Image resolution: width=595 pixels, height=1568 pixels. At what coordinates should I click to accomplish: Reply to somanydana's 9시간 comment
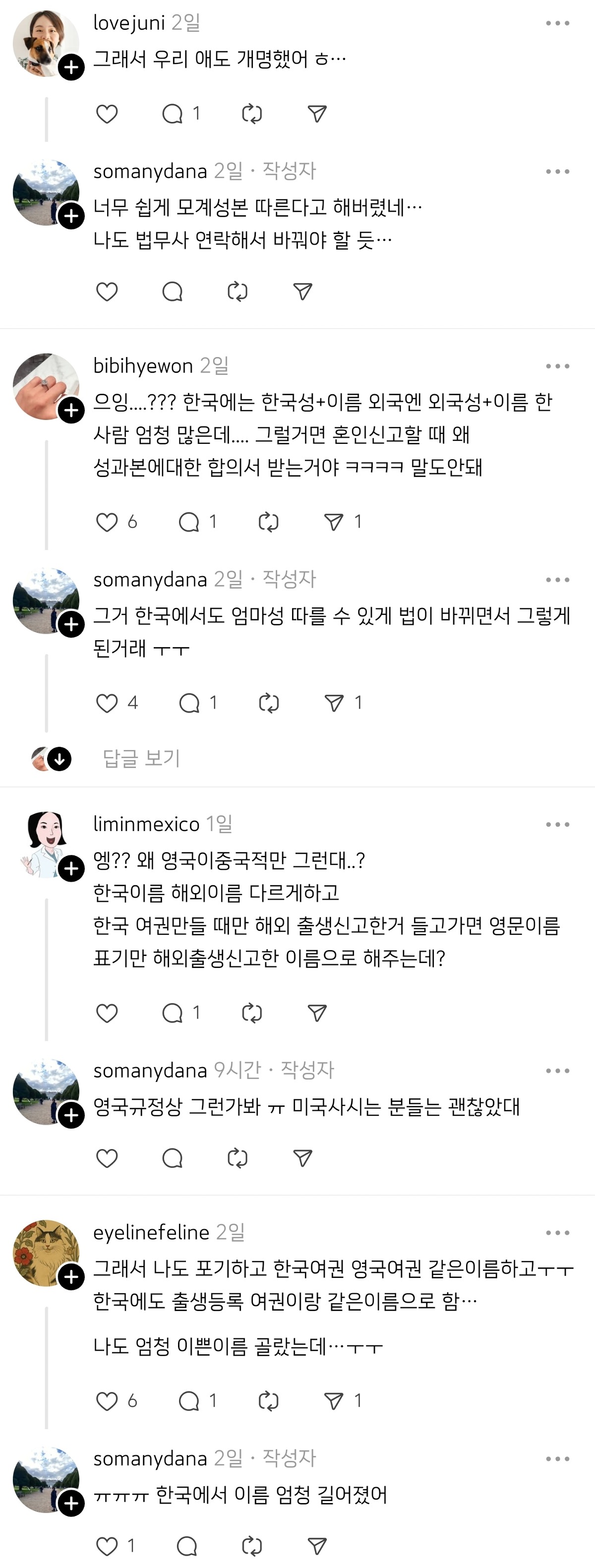(173, 1158)
